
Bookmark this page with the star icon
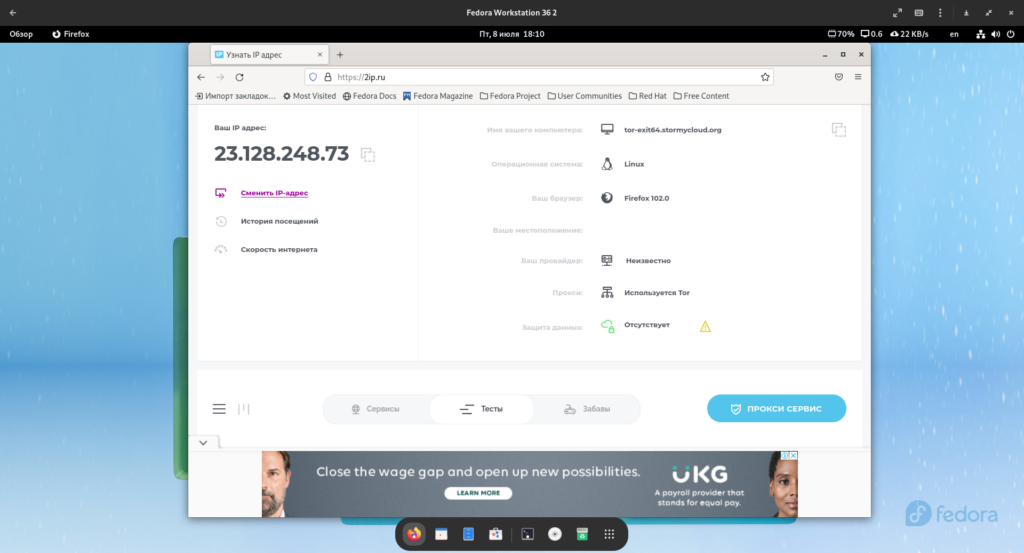point(765,77)
